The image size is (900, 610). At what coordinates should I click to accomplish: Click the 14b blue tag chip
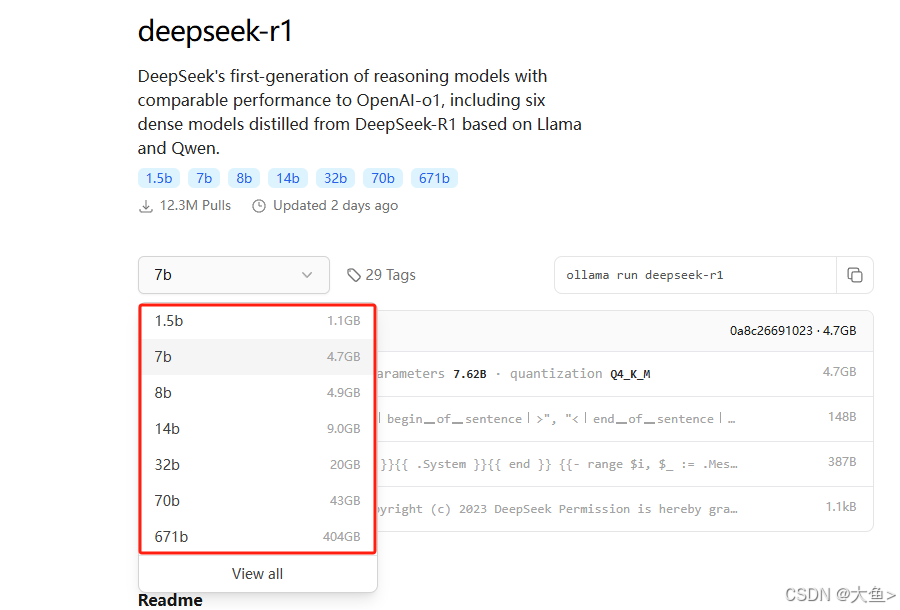(288, 178)
